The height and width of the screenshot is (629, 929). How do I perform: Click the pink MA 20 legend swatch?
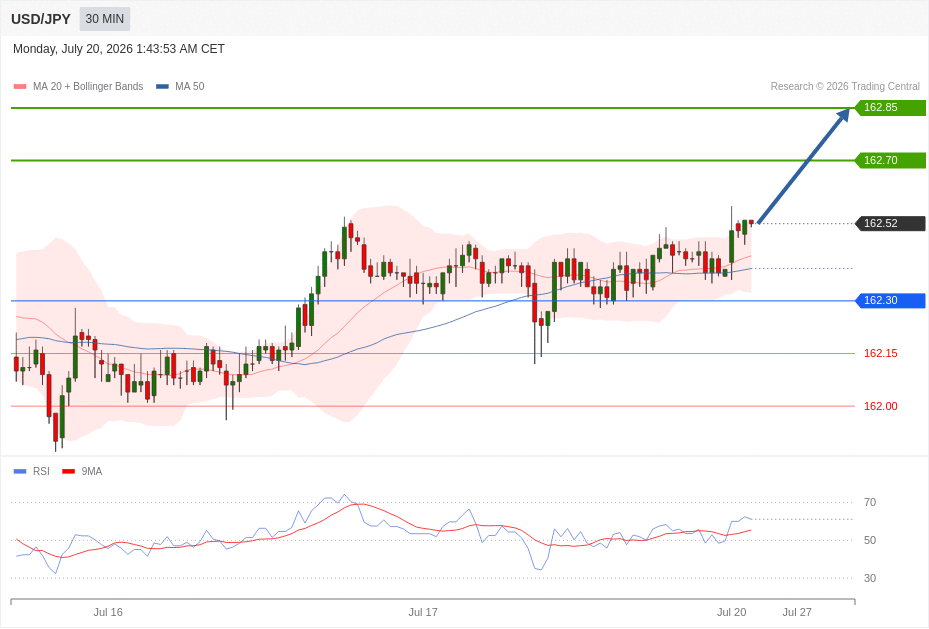(20, 86)
